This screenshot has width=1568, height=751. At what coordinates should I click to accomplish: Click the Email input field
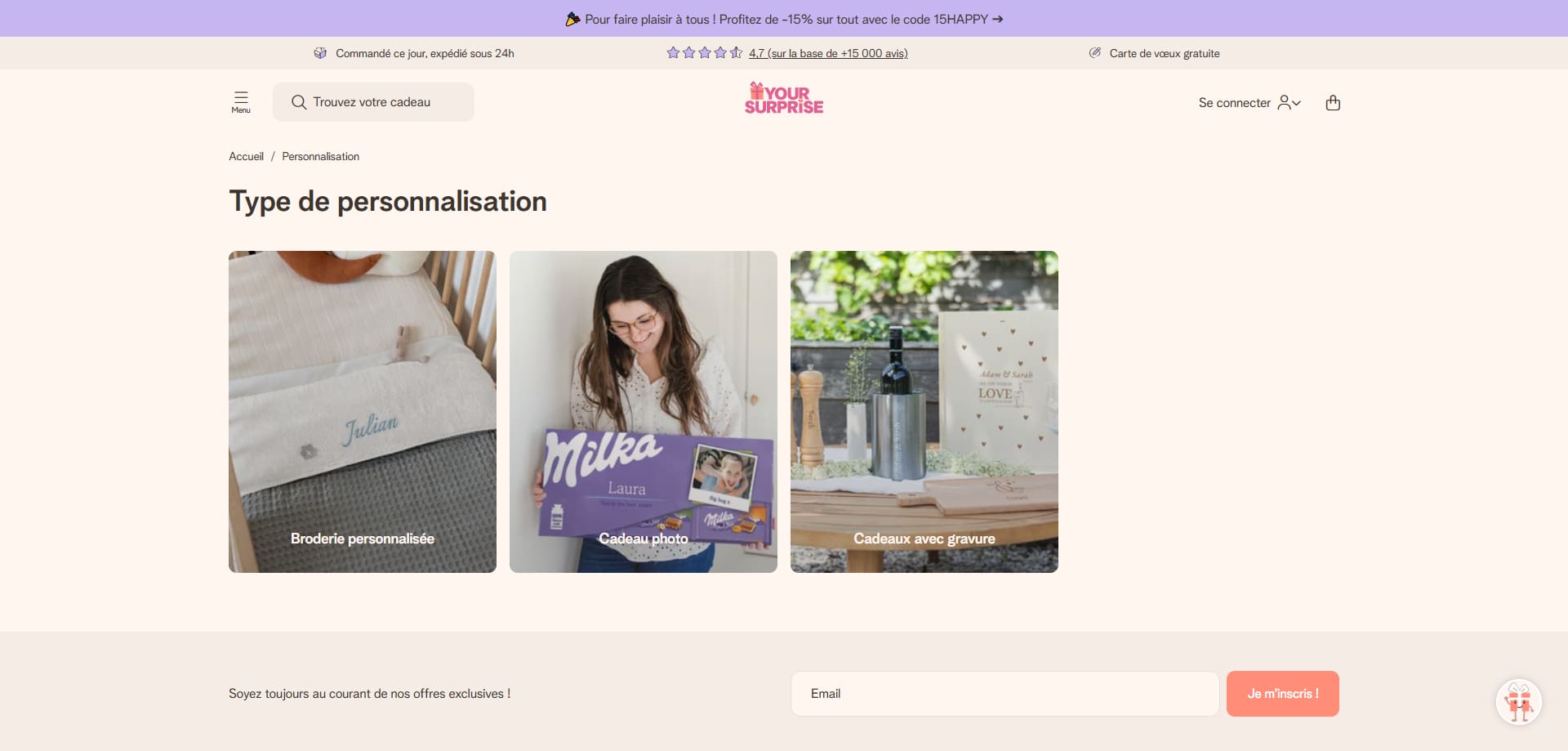[1004, 694]
